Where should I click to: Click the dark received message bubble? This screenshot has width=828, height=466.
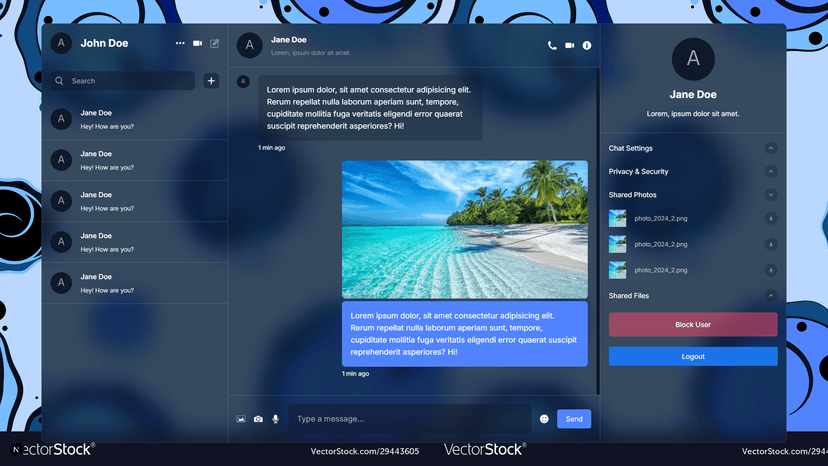[370, 108]
